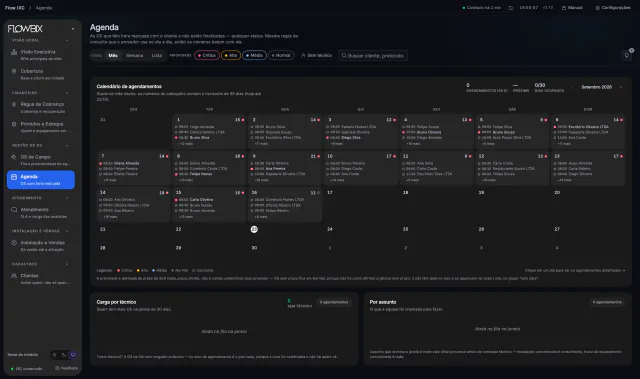Image resolution: width=640 pixels, height=379 pixels.
Task: Toggle the Crítica priority filter
Action: [x=207, y=55]
